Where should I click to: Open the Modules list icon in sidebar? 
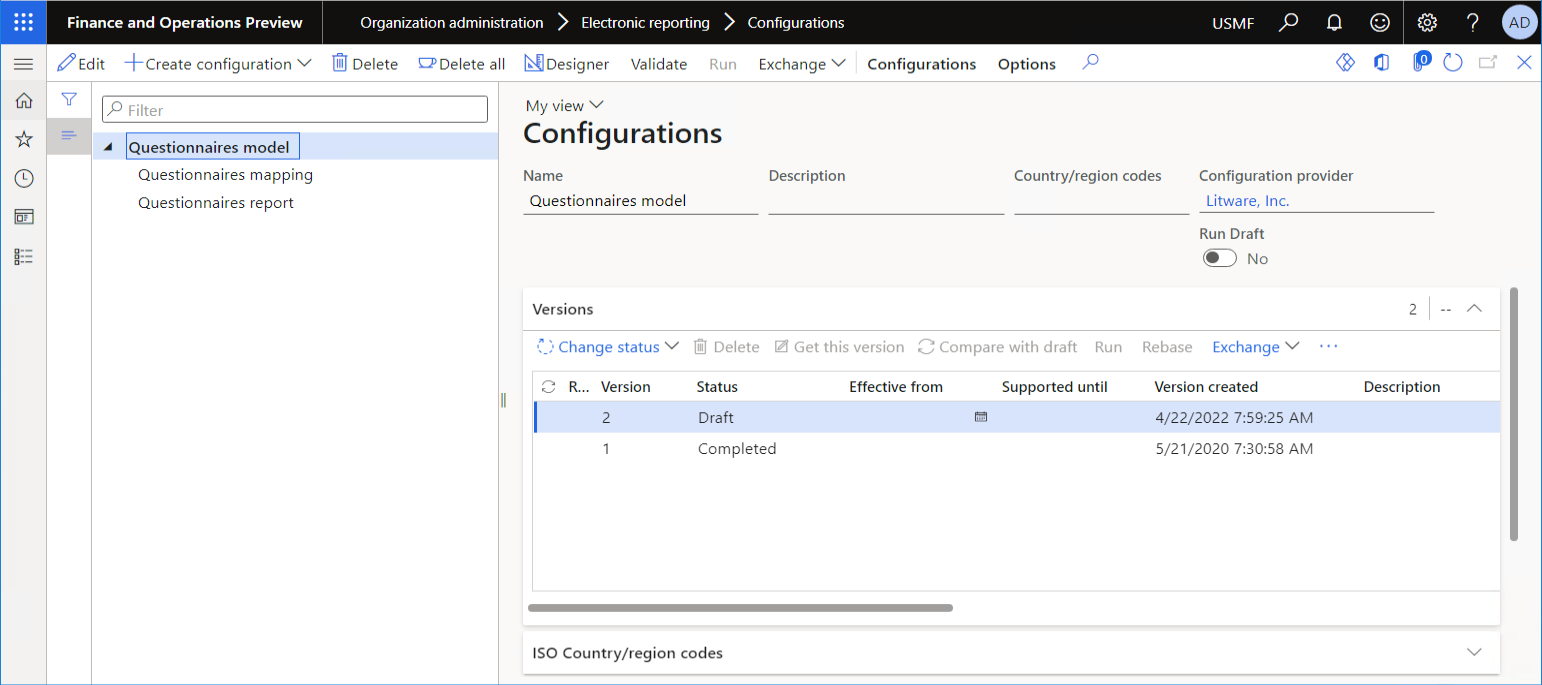click(x=22, y=256)
